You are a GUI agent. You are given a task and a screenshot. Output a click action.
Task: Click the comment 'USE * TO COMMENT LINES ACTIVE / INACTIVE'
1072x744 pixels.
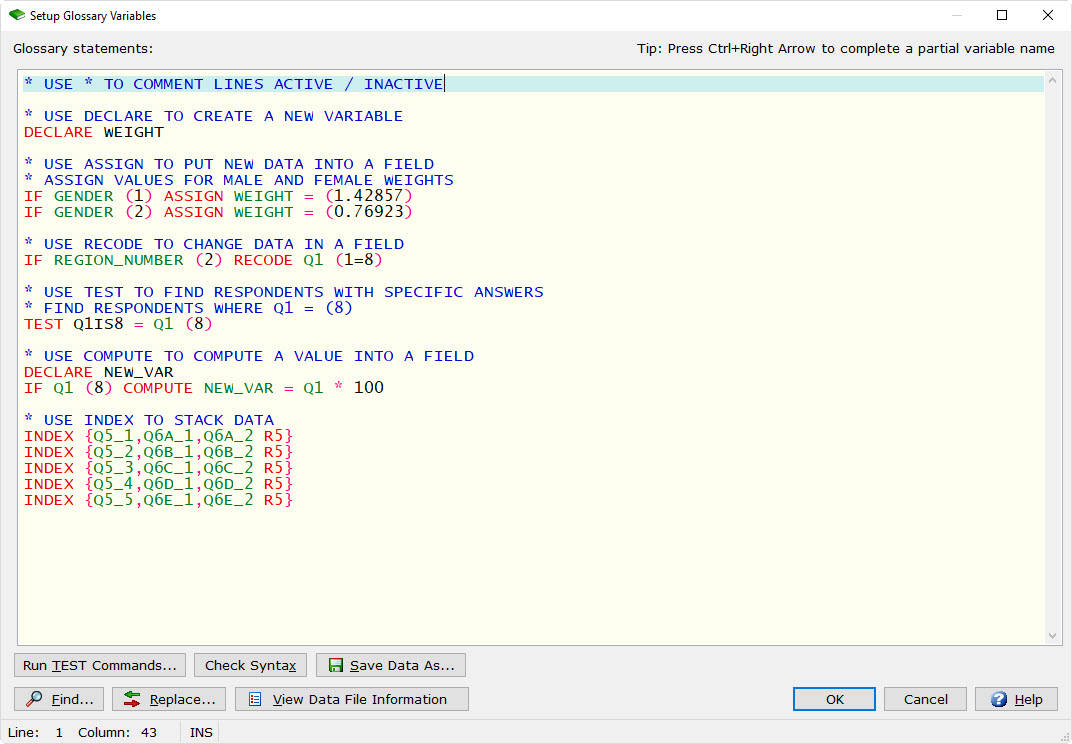coord(234,84)
